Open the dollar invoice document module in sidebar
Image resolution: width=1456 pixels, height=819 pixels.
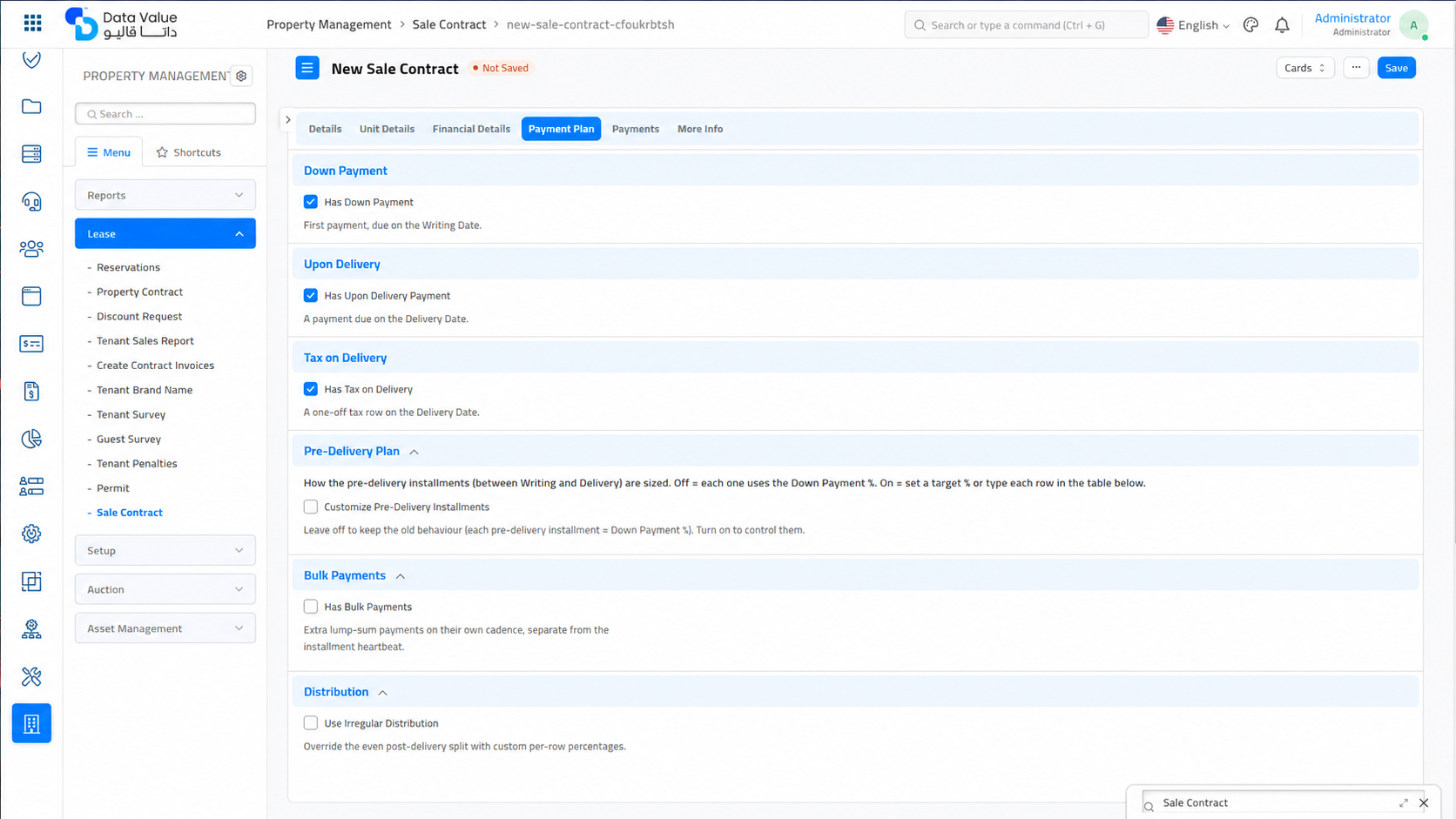(31, 392)
